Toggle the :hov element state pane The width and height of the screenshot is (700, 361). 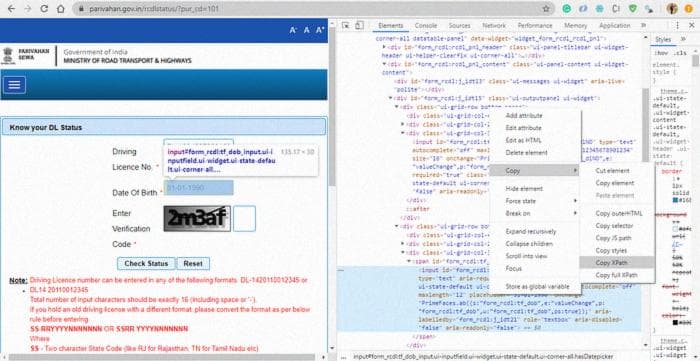coord(661,53)
